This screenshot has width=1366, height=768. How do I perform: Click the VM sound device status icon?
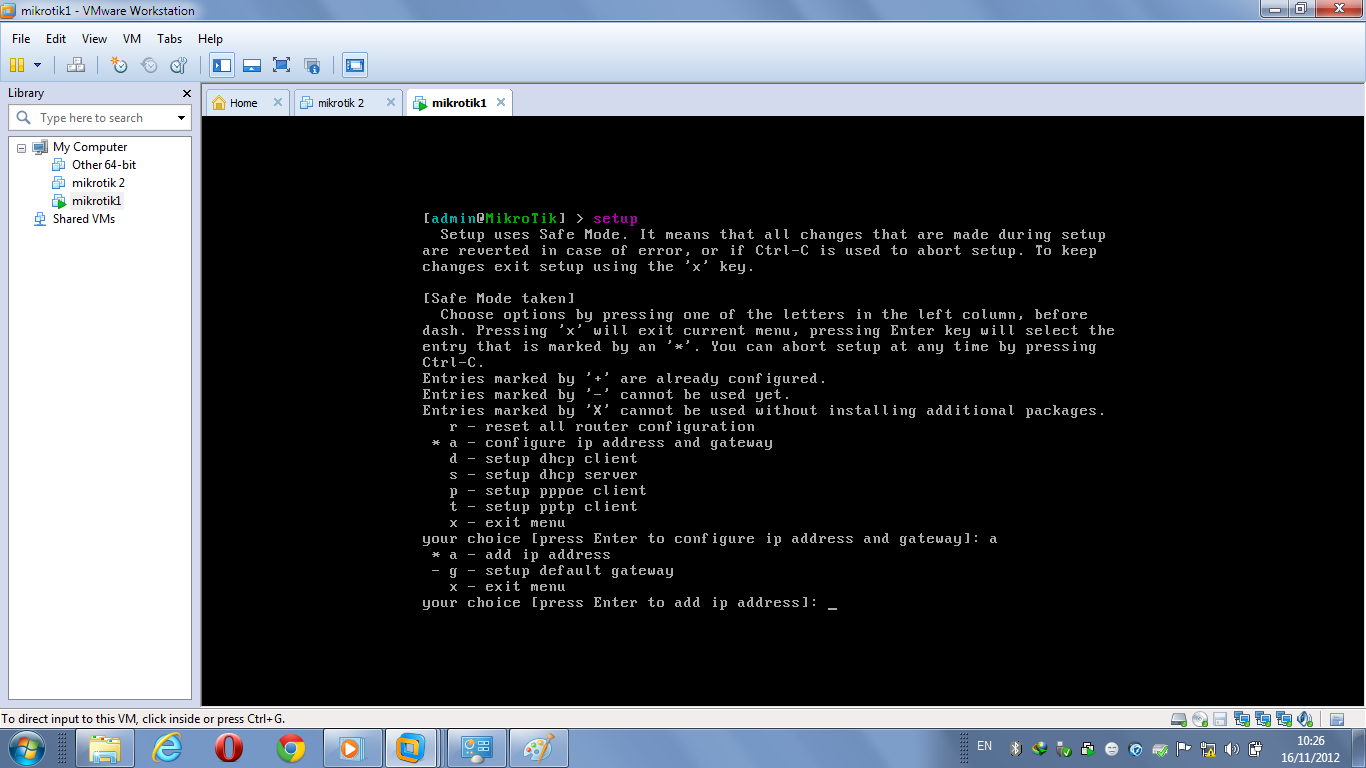[1305, 718]
